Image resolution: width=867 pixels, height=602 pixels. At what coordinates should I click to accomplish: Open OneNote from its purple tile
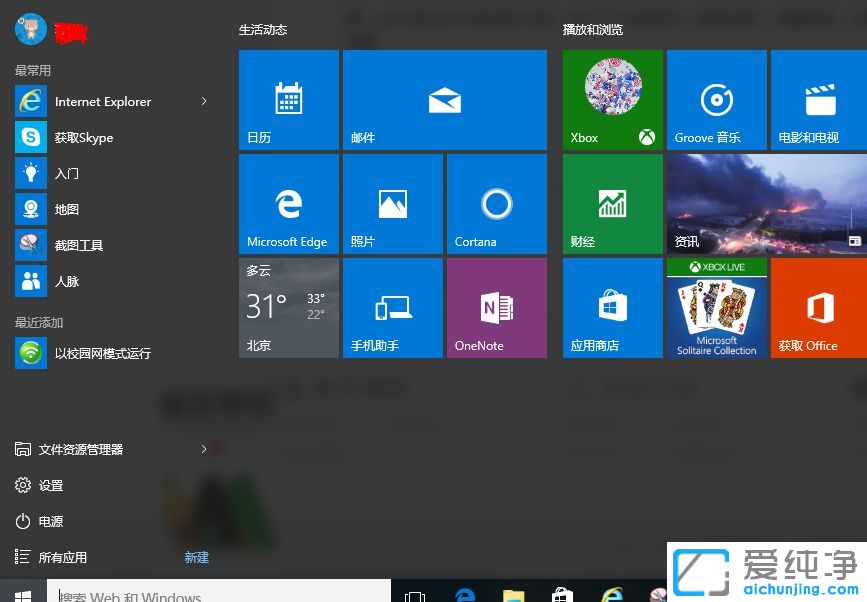(496, 307)
